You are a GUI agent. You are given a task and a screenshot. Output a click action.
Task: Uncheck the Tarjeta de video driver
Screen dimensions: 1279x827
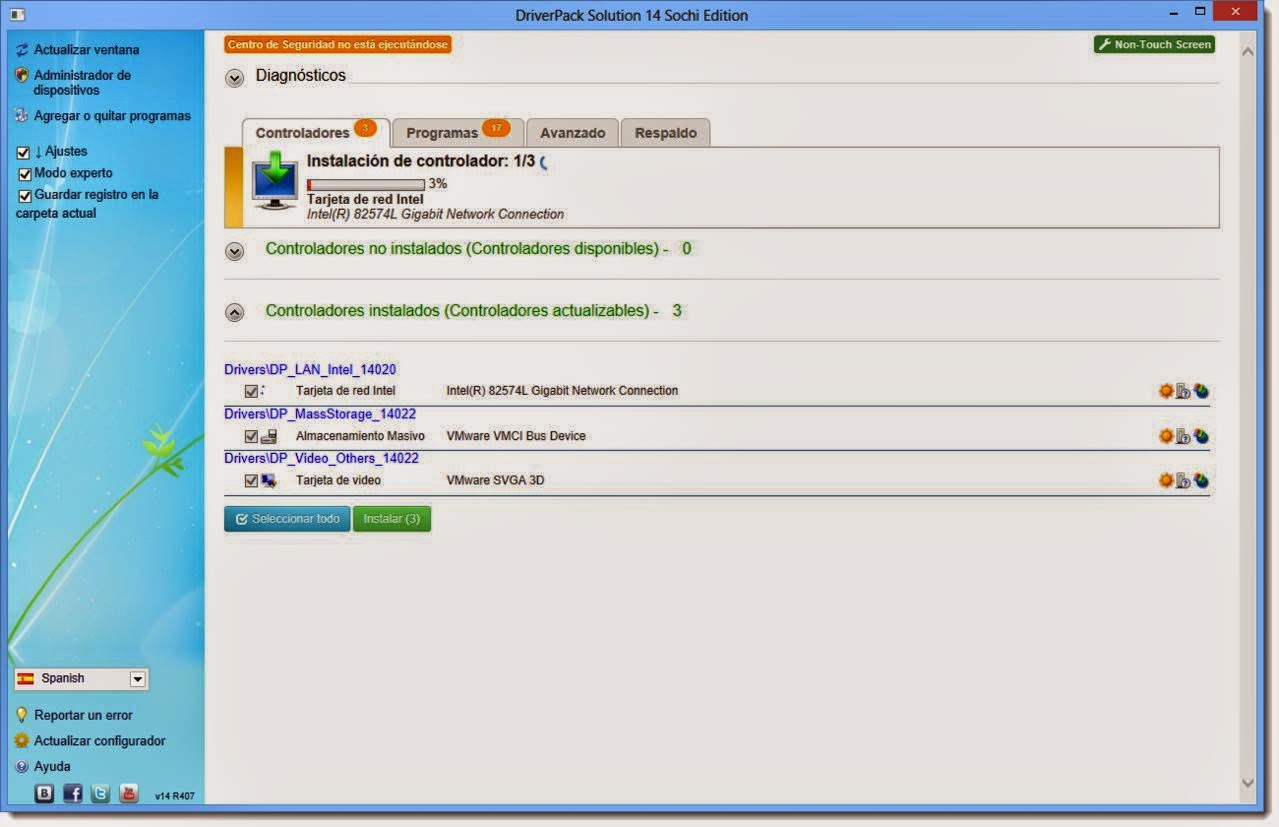point(251,481)
